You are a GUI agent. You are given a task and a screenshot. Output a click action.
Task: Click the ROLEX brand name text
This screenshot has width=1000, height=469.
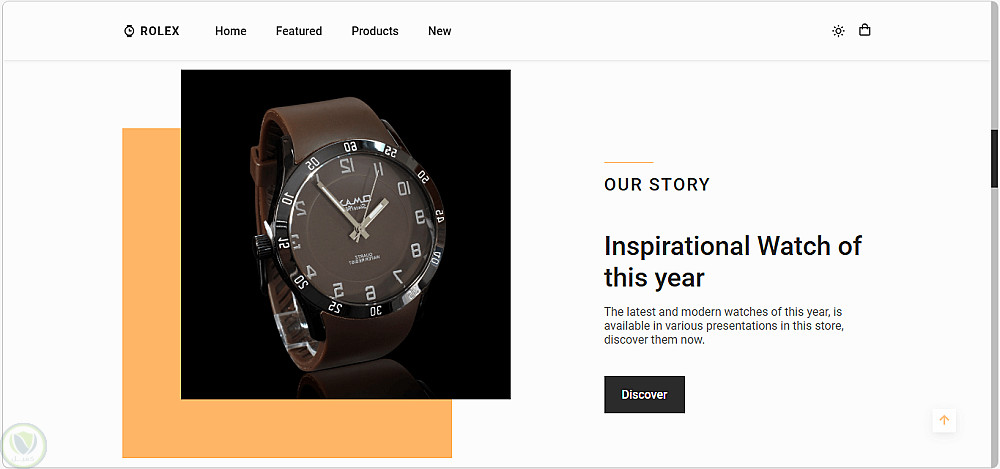click(160, 31)
